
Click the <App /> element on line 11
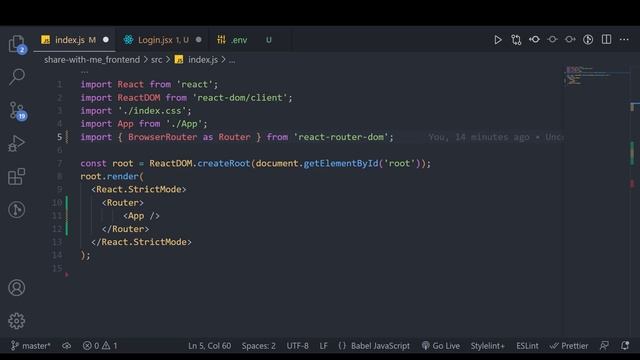pos(141,216)
